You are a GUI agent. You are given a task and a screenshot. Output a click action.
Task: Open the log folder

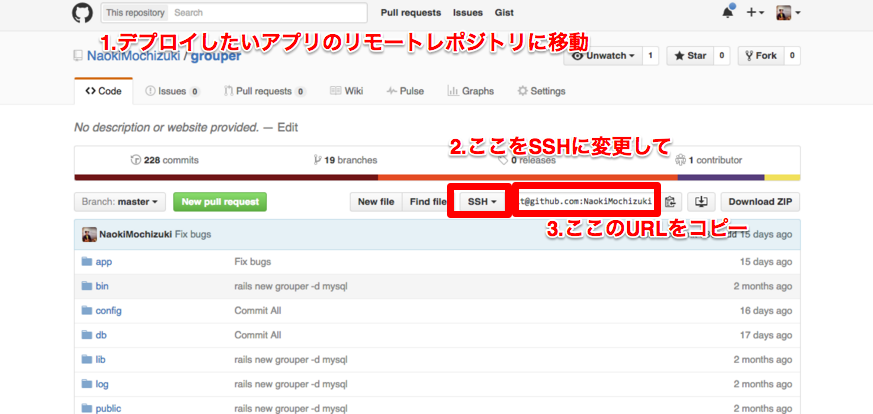(102, 384)
